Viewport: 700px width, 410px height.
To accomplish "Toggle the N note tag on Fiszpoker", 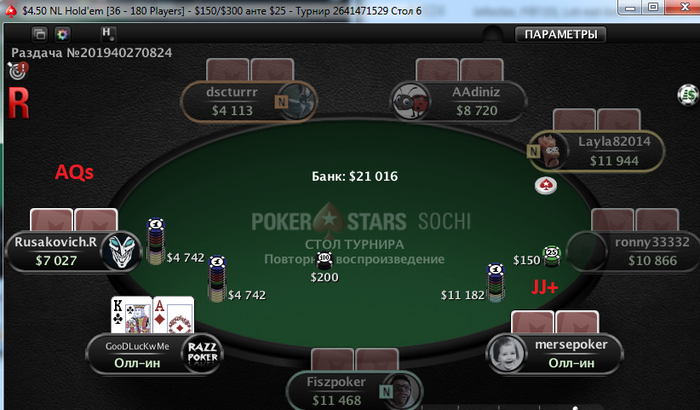I will click(x=385, y=392).
